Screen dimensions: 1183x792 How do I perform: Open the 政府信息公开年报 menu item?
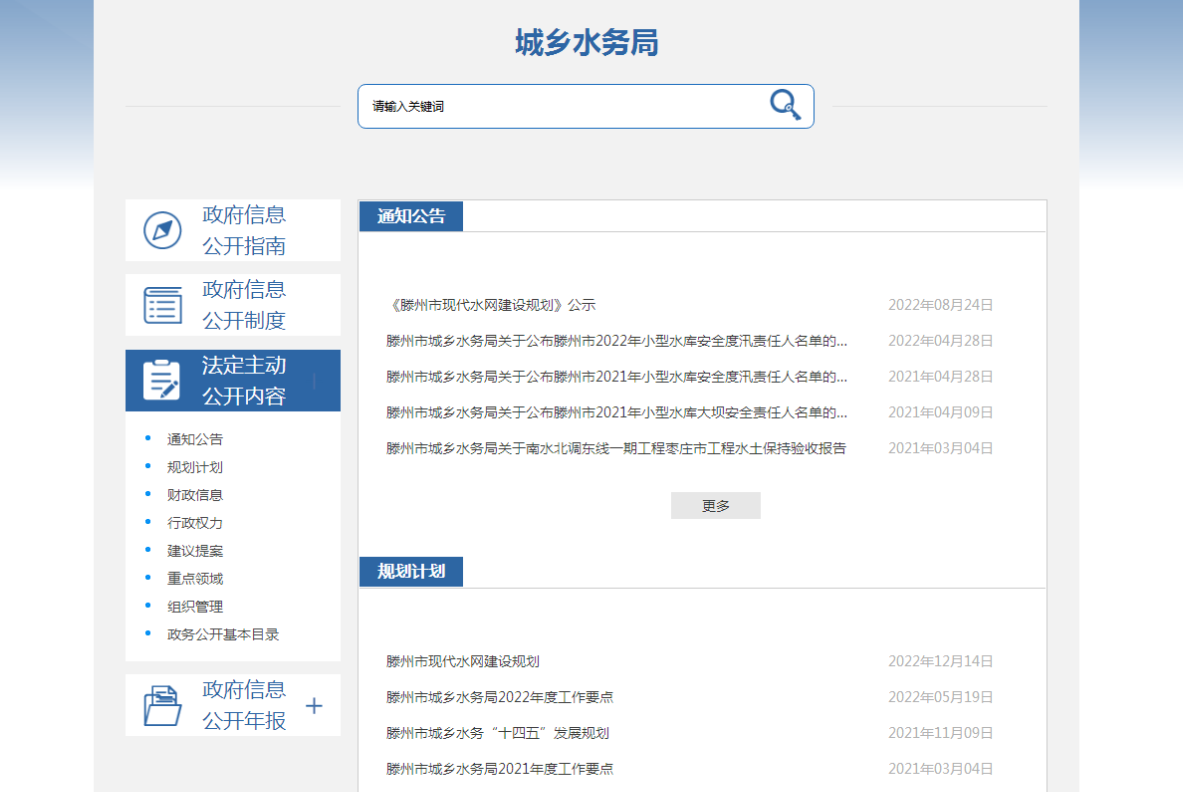(x=232, y=705)
